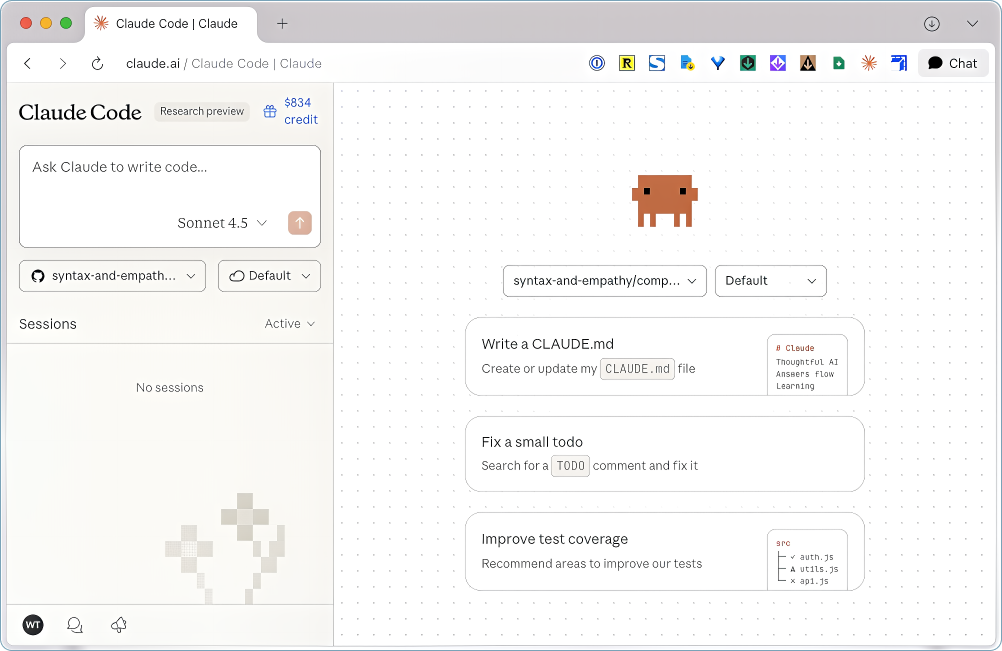Click the 1Password extension icon in the toolbar
Screen dimensions: 1002x651
click(597, 63)
